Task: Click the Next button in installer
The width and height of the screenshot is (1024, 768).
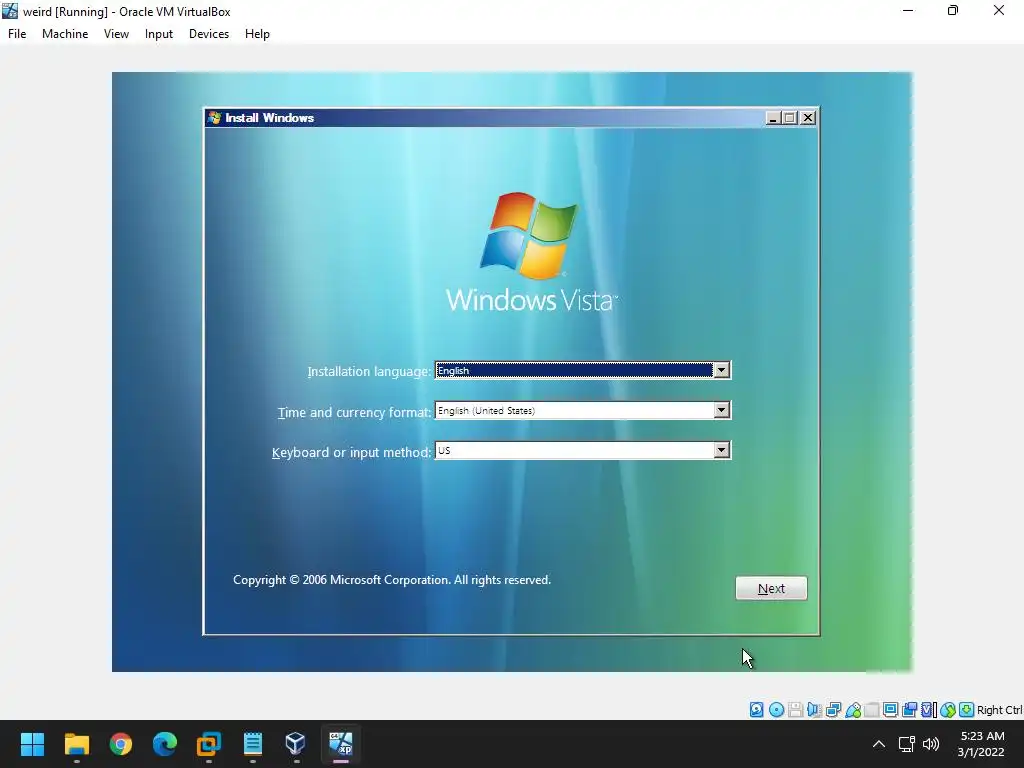Action: (x=771, y=588)
